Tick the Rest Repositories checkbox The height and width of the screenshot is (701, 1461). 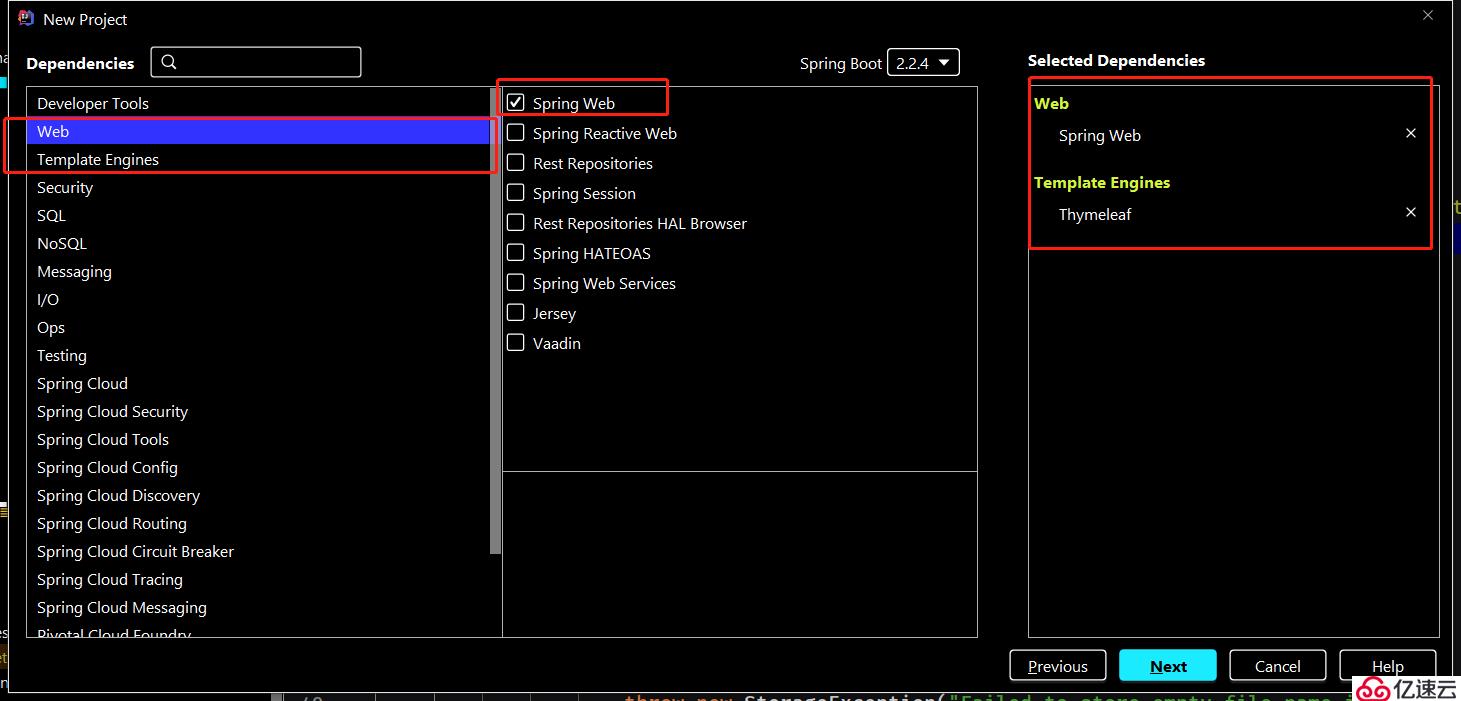tap(516, 162)
